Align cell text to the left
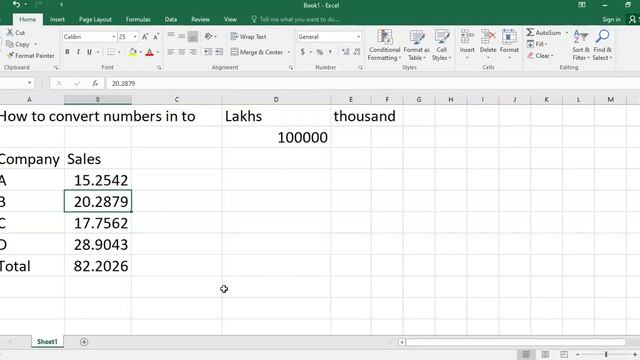 pos(171,52)
